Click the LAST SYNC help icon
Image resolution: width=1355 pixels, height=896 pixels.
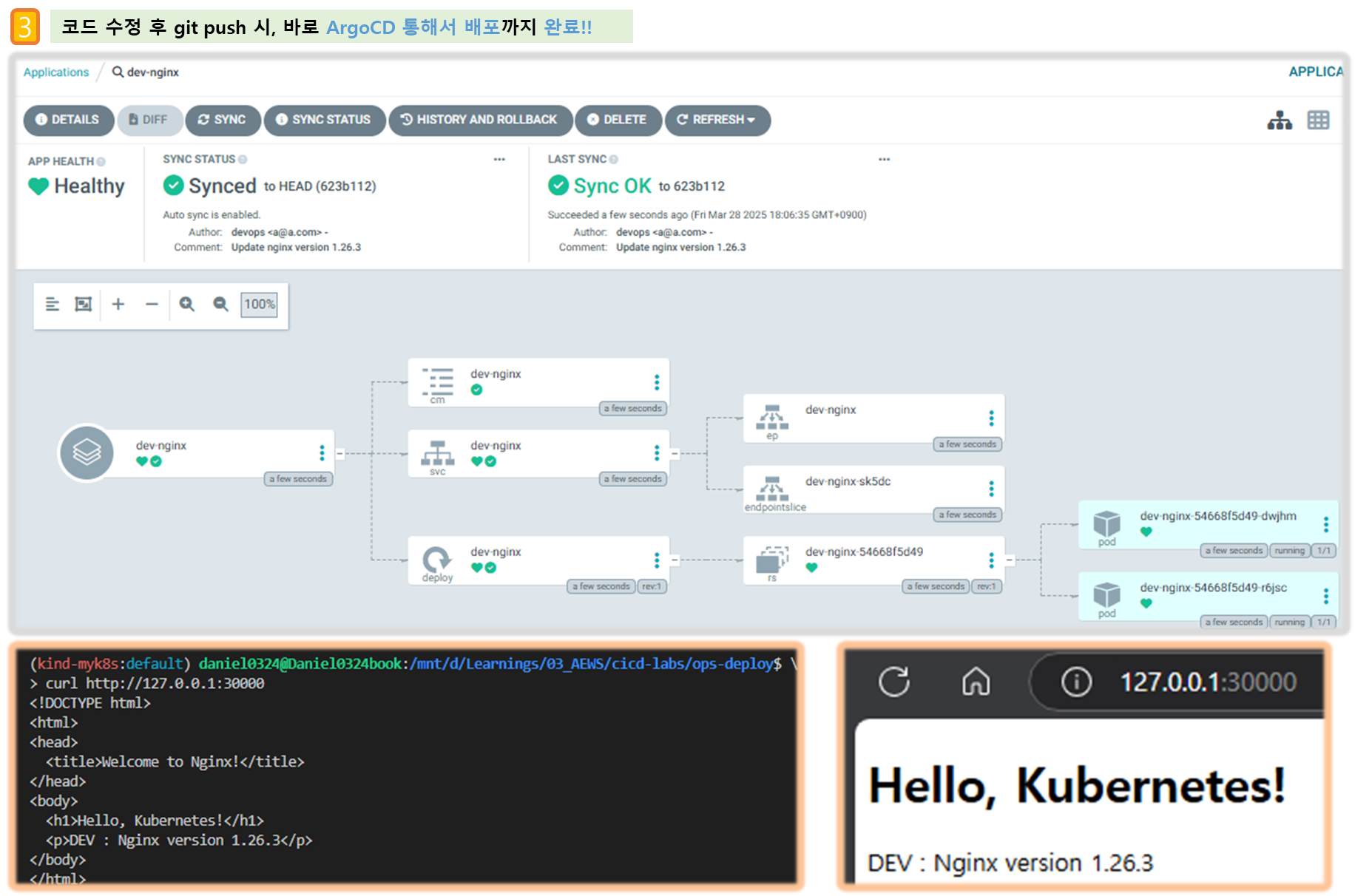click(614, 159)
